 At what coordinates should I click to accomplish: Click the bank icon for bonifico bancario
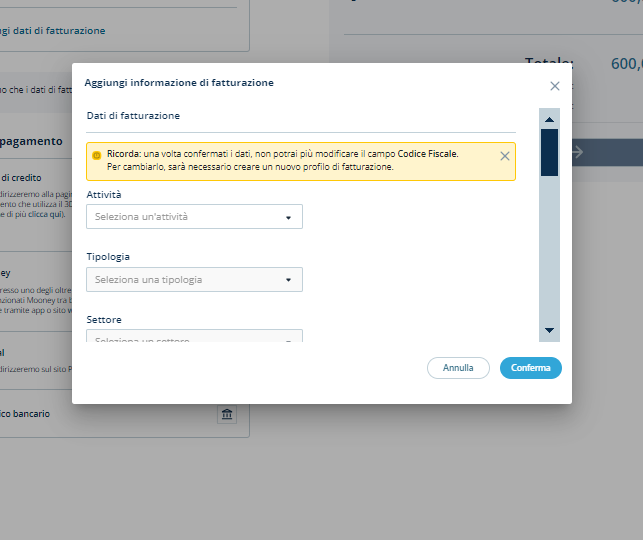coord(227,415)
